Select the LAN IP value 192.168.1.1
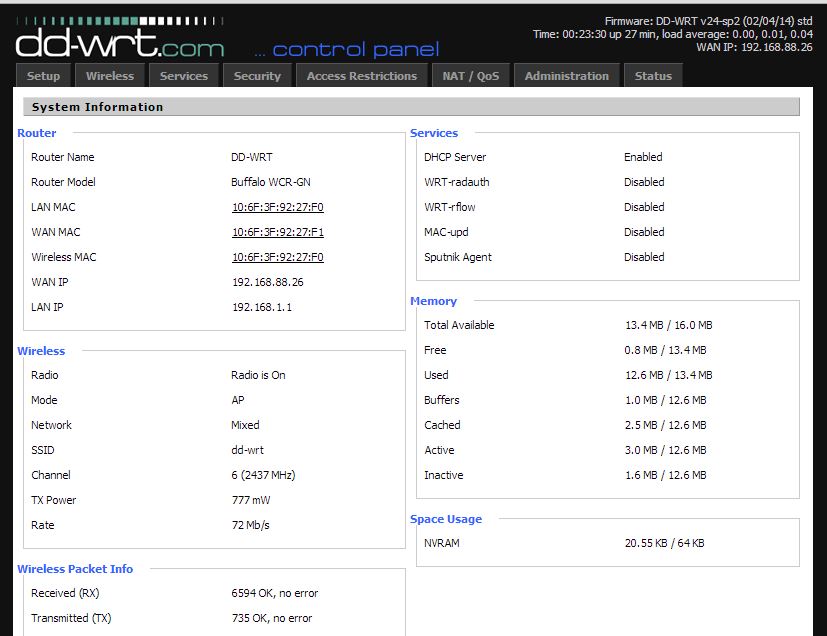 pos(262,307)
